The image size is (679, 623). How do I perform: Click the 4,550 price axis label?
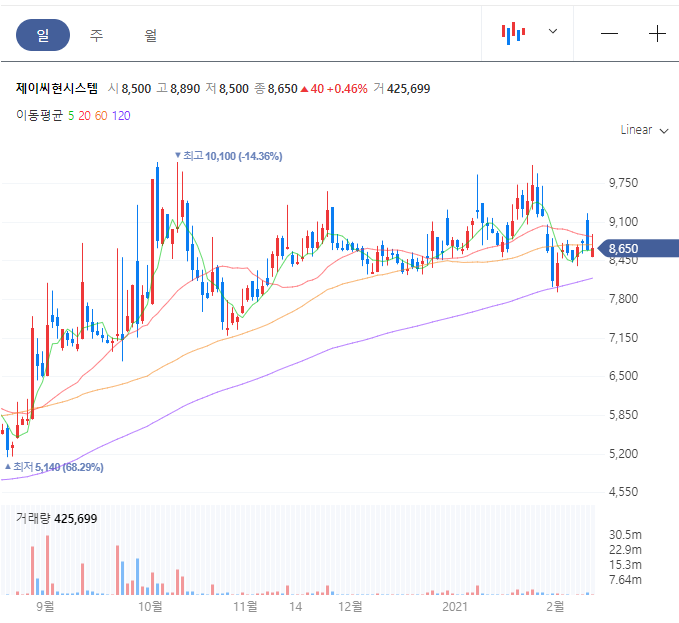coord(623,492)
